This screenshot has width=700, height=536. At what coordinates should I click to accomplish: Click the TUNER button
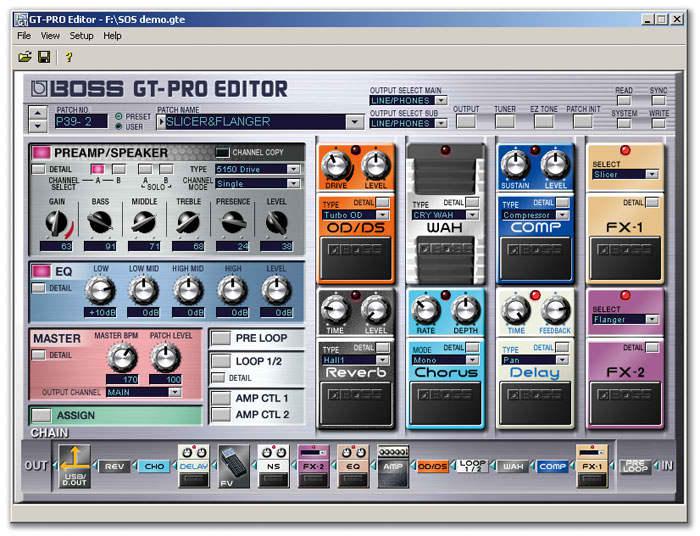click(x=504, y=121)
